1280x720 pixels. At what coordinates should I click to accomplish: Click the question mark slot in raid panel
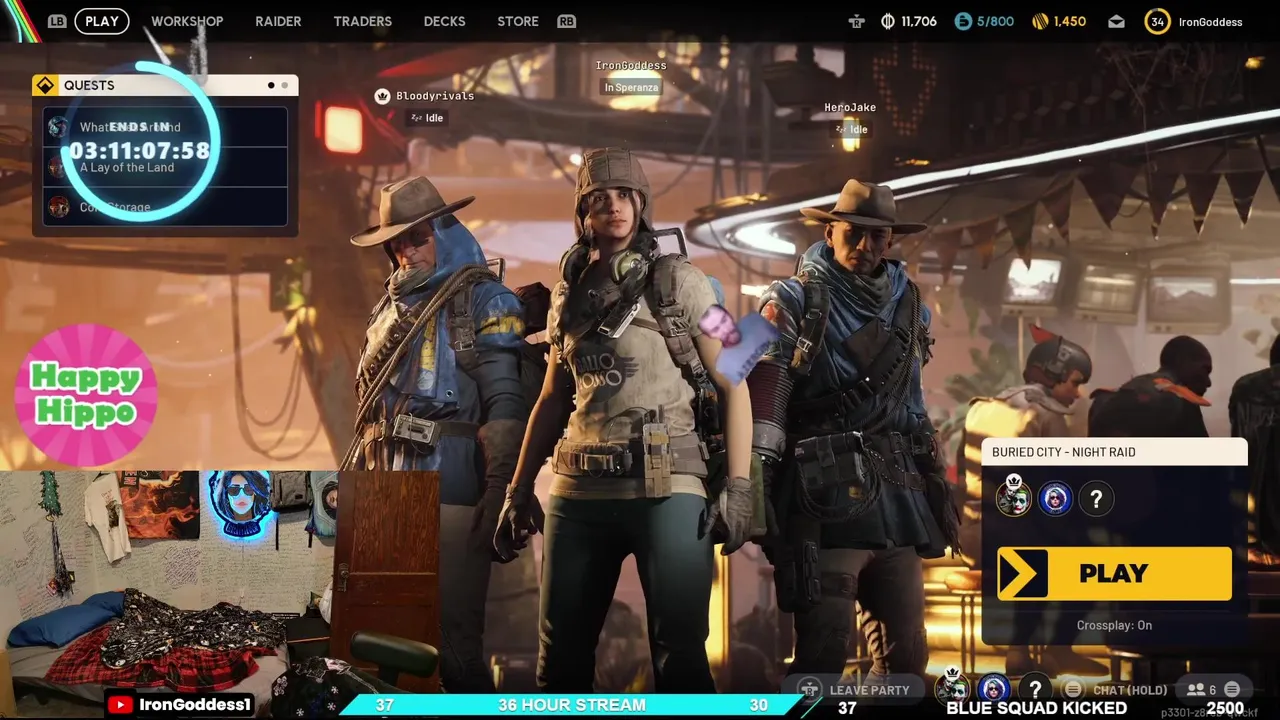(x=1096, y=499)
